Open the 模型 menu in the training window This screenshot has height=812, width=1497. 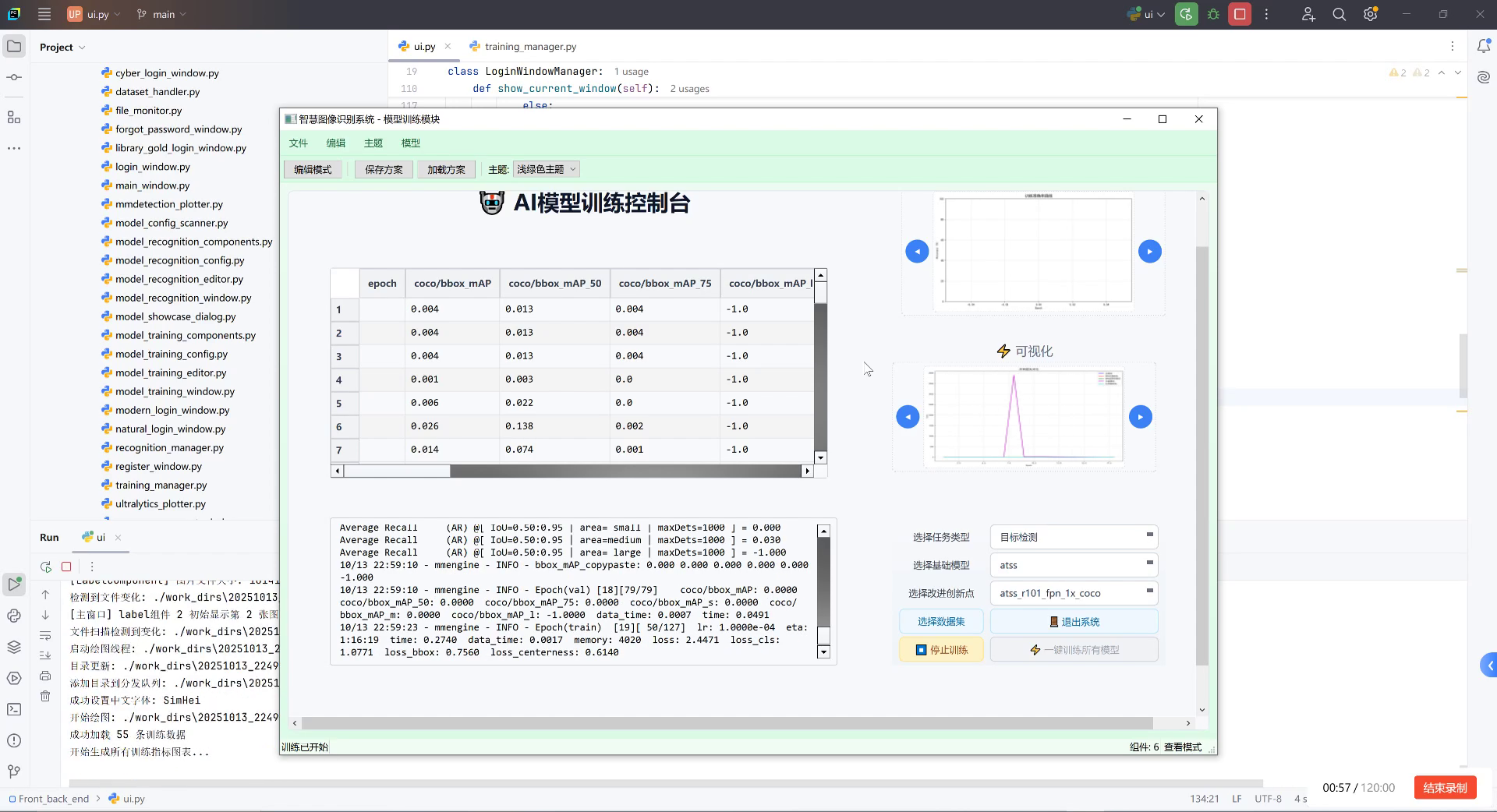point(410,143)
